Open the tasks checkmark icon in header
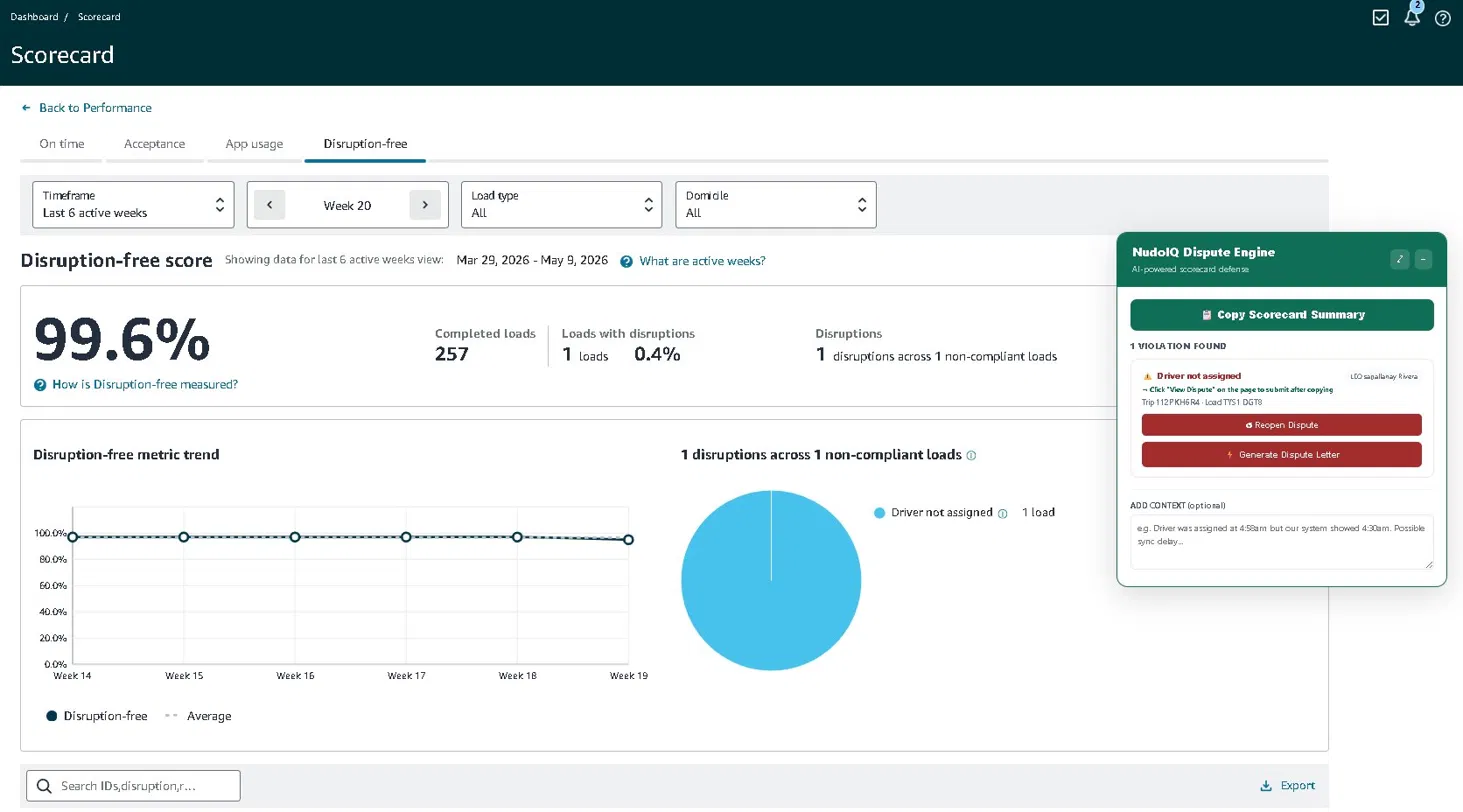Screen dimensions: 1463x812 (1381, 17)
